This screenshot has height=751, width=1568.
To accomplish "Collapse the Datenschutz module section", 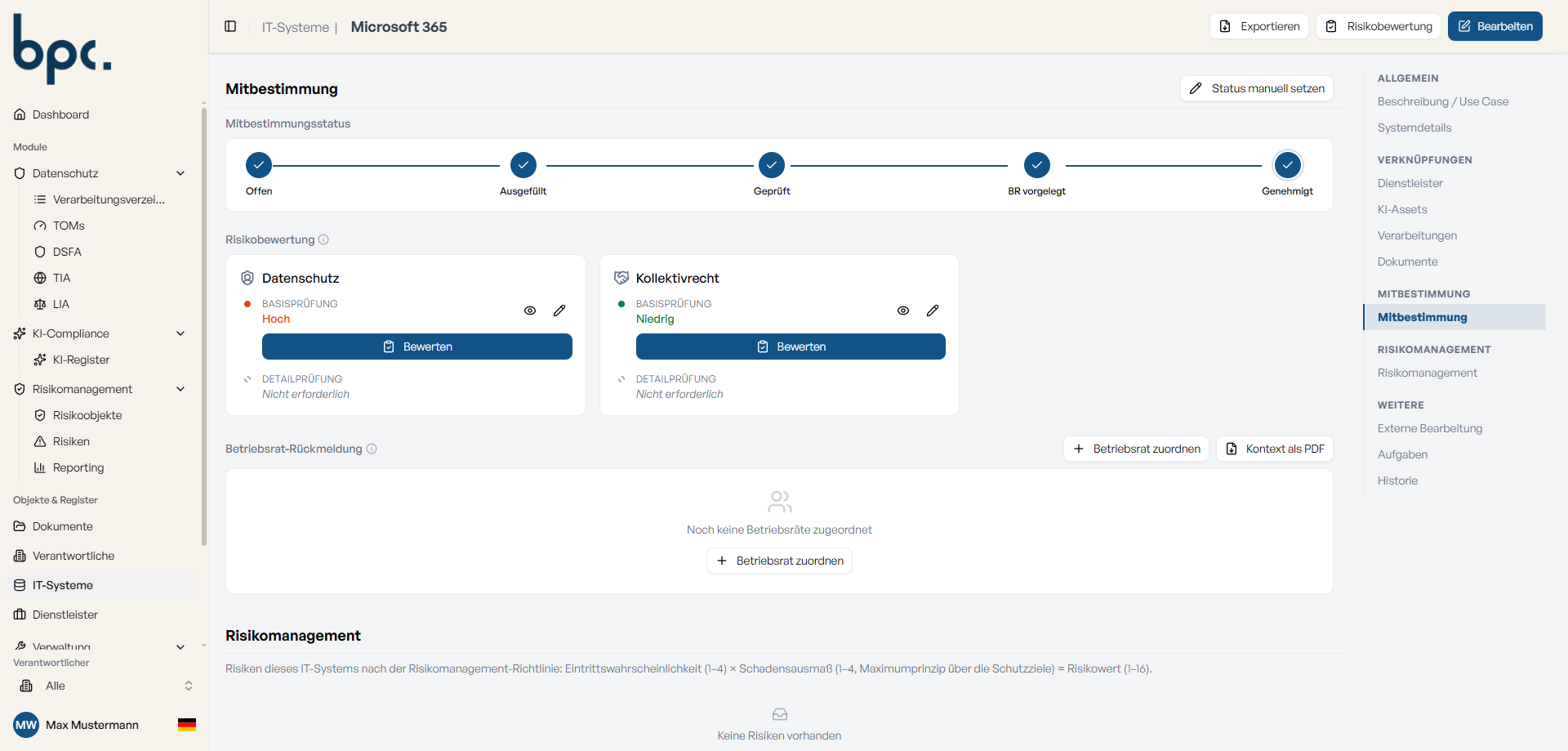I will 180,173.
